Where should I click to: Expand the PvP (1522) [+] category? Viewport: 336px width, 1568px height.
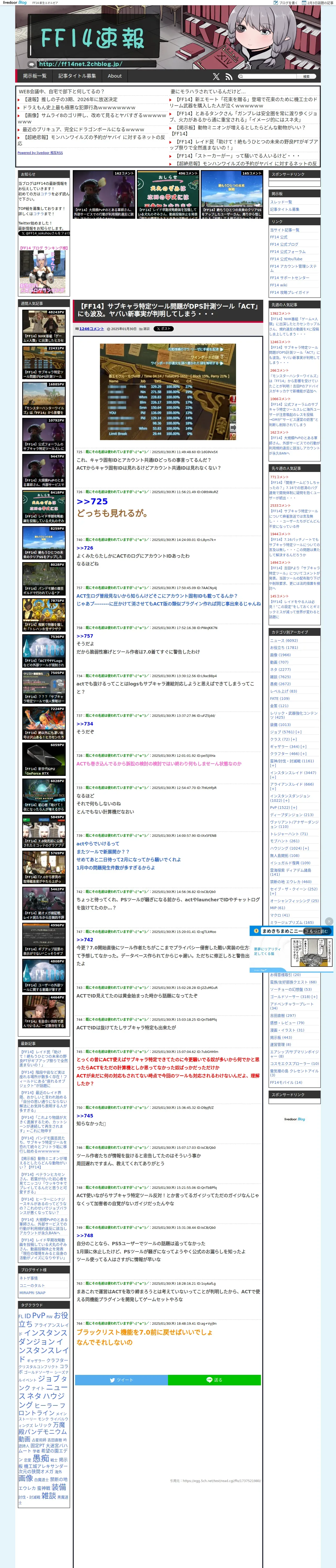[x=284, y=808]
